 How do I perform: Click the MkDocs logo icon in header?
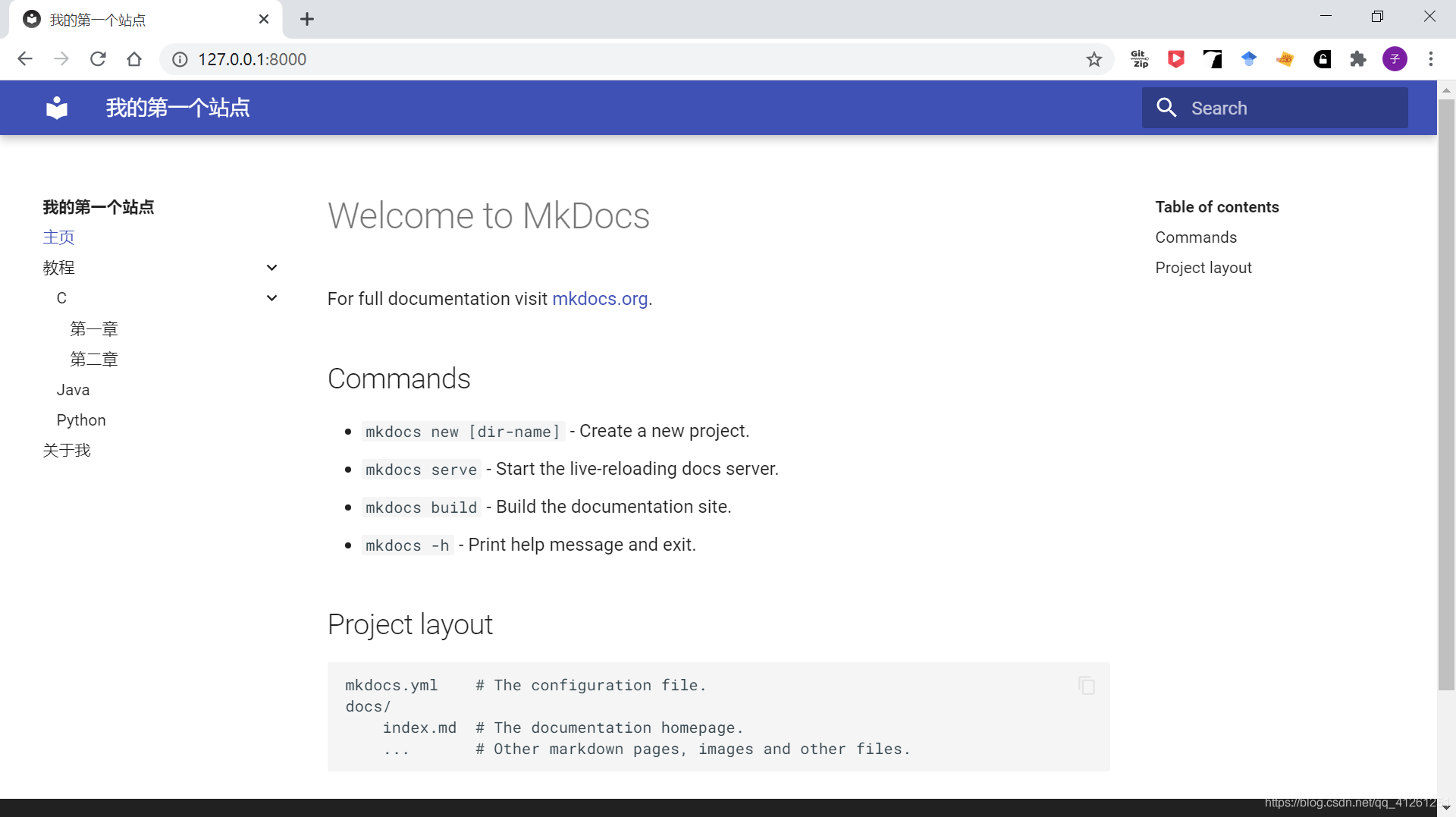click(x=57, y=108)
